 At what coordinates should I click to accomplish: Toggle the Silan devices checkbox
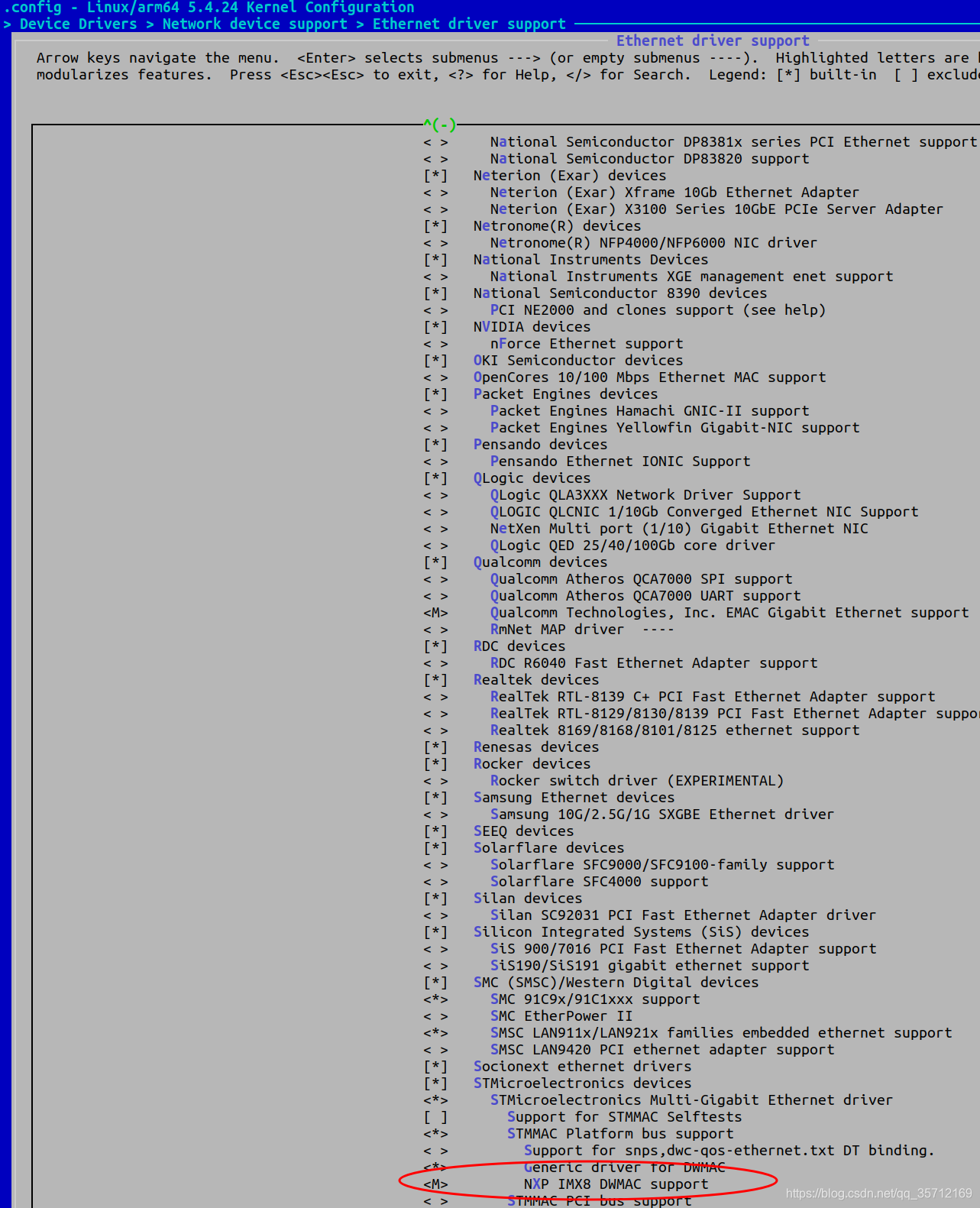click(436, 899)
